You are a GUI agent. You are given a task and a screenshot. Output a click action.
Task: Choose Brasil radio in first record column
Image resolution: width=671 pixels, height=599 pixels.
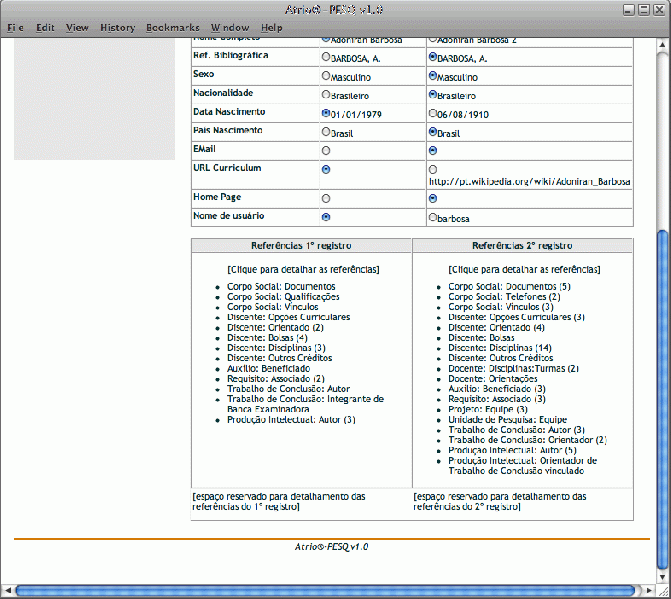[x=325, y=132]
